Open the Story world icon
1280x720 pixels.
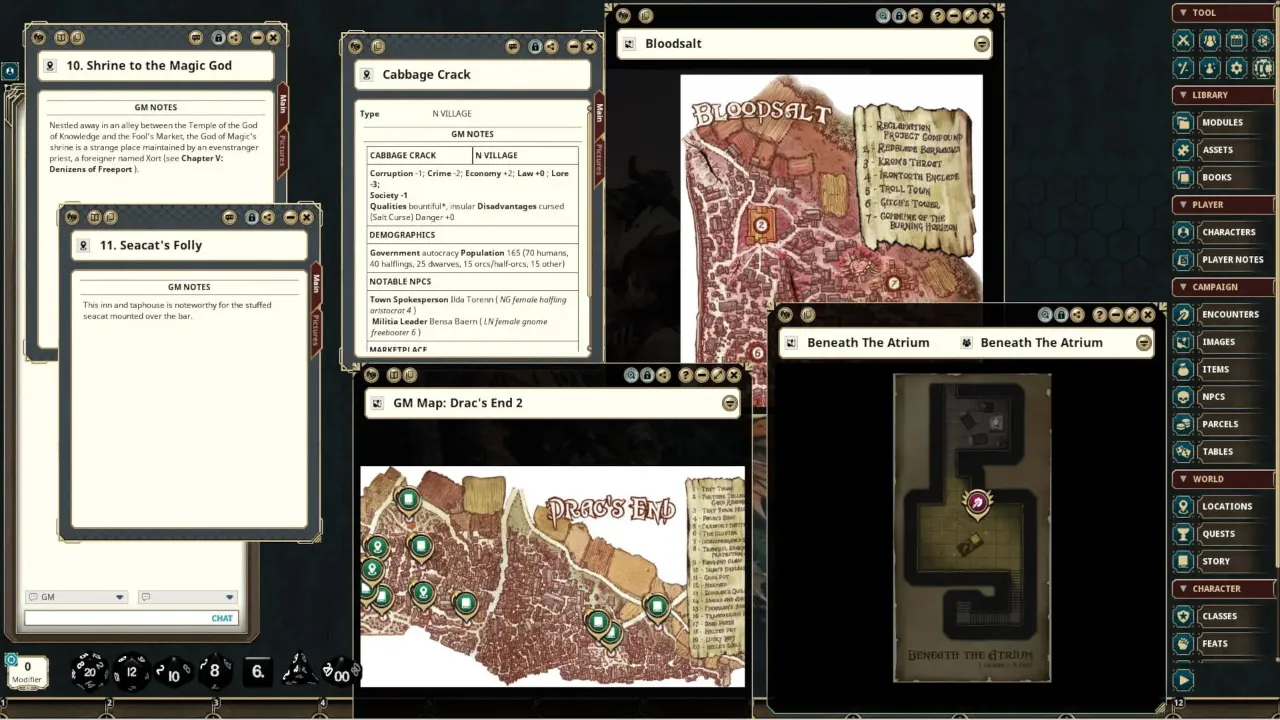pos(1184,561)
